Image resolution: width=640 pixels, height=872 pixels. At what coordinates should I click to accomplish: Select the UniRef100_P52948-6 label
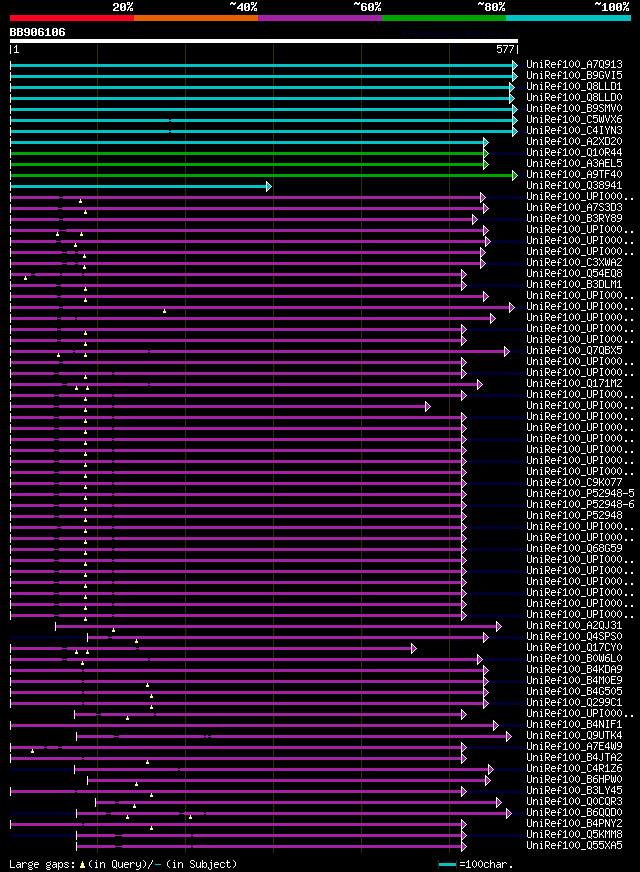[581, 504]
